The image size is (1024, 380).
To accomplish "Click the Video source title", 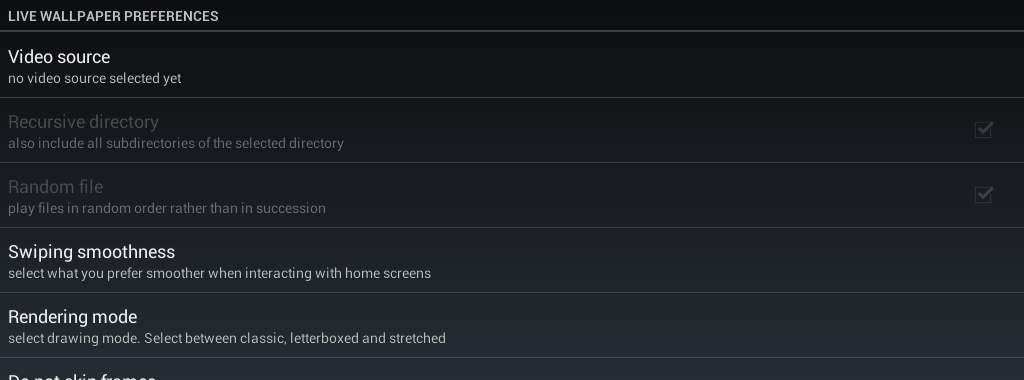I will click(59, 57).
